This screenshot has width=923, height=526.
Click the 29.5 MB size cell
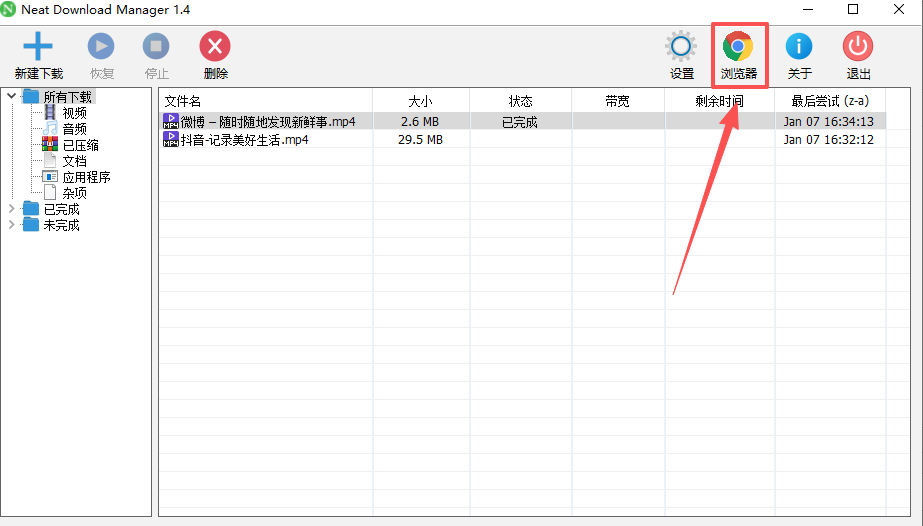coord(420,140)
